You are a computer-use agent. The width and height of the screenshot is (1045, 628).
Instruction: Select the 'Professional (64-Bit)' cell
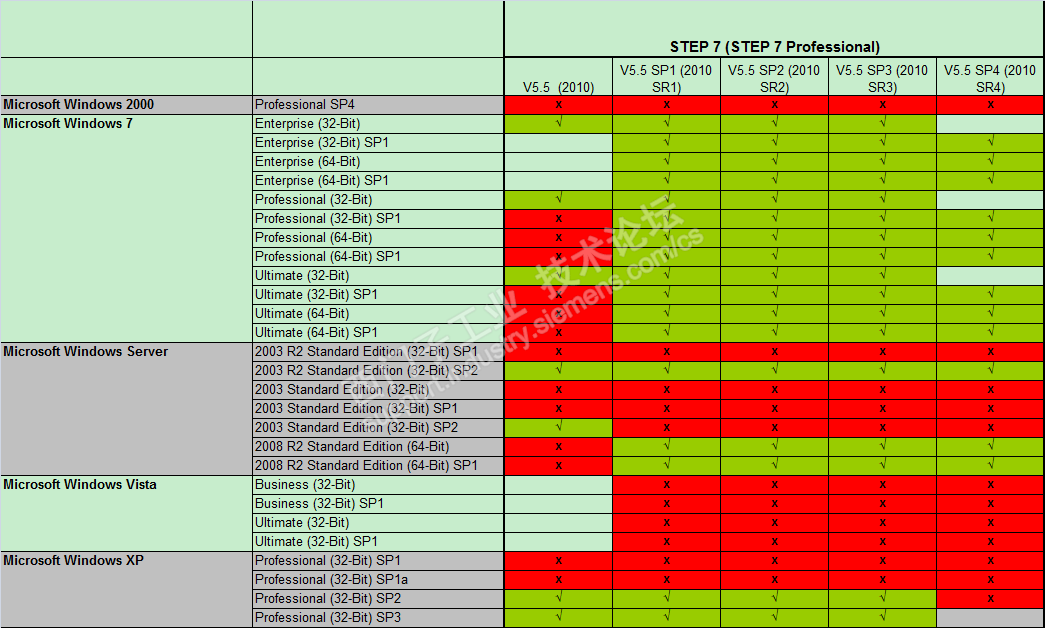(379, 238)
